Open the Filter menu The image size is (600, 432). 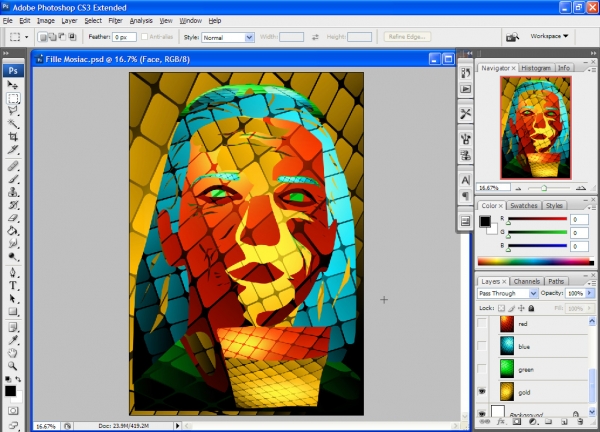pos(115,21)
